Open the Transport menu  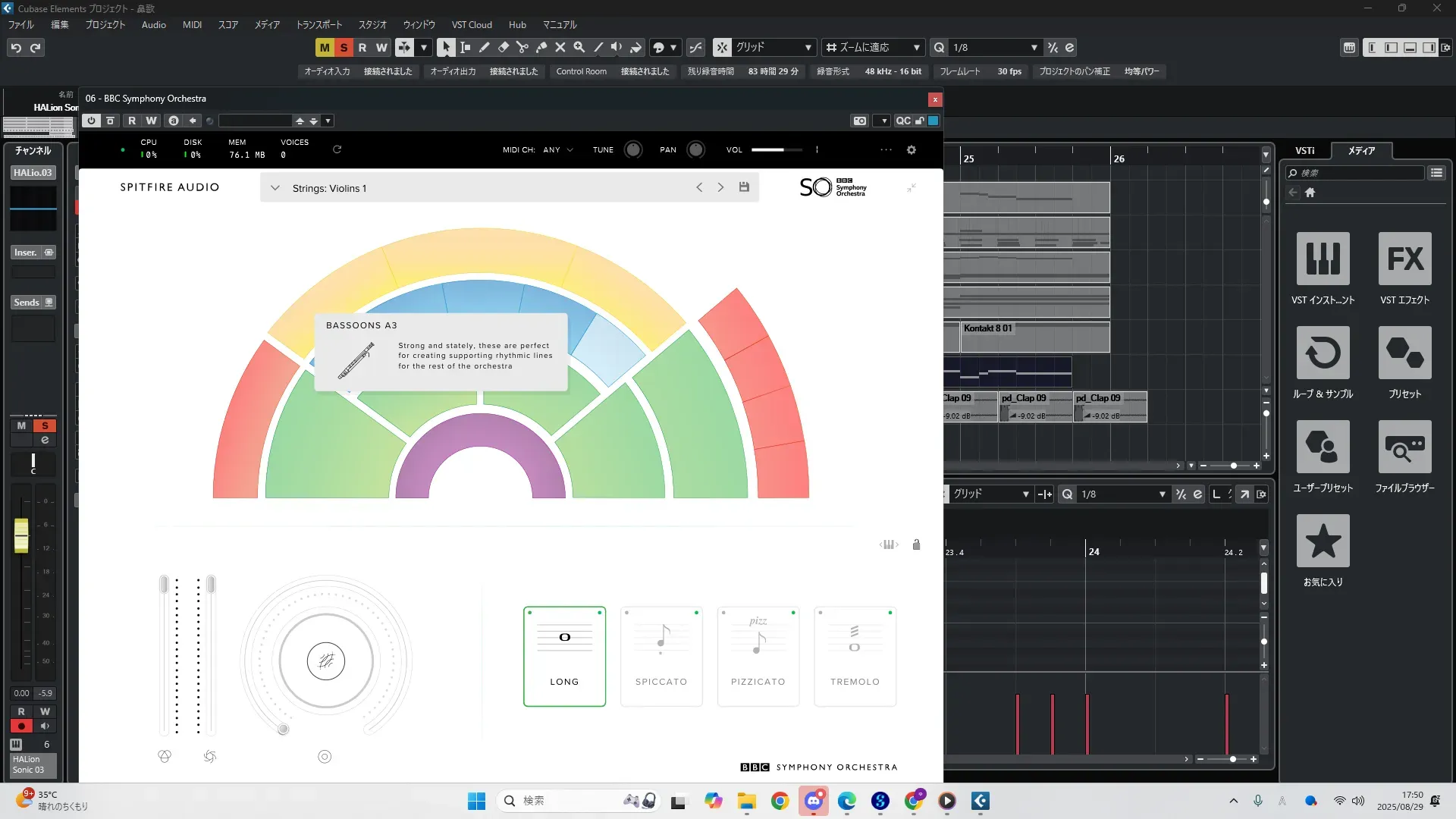(x=318, y=24)
